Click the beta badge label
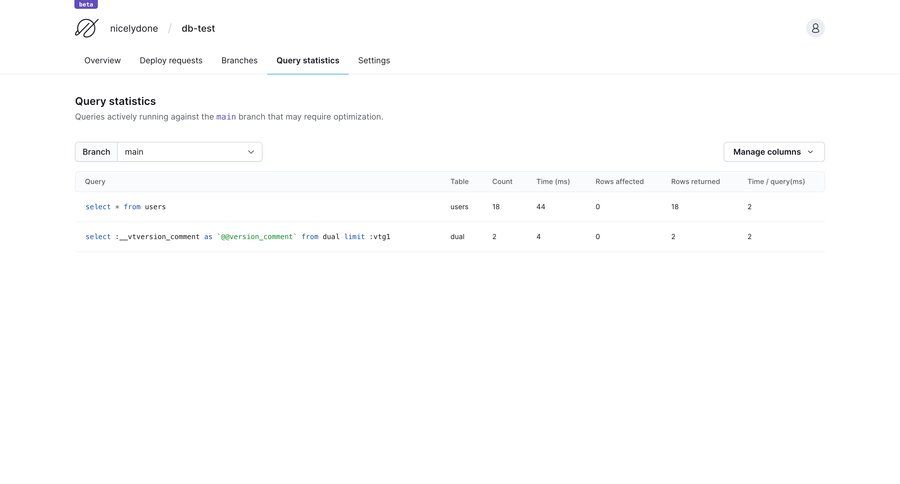Viewport: 900px width, 484px height. pos(86,4)
